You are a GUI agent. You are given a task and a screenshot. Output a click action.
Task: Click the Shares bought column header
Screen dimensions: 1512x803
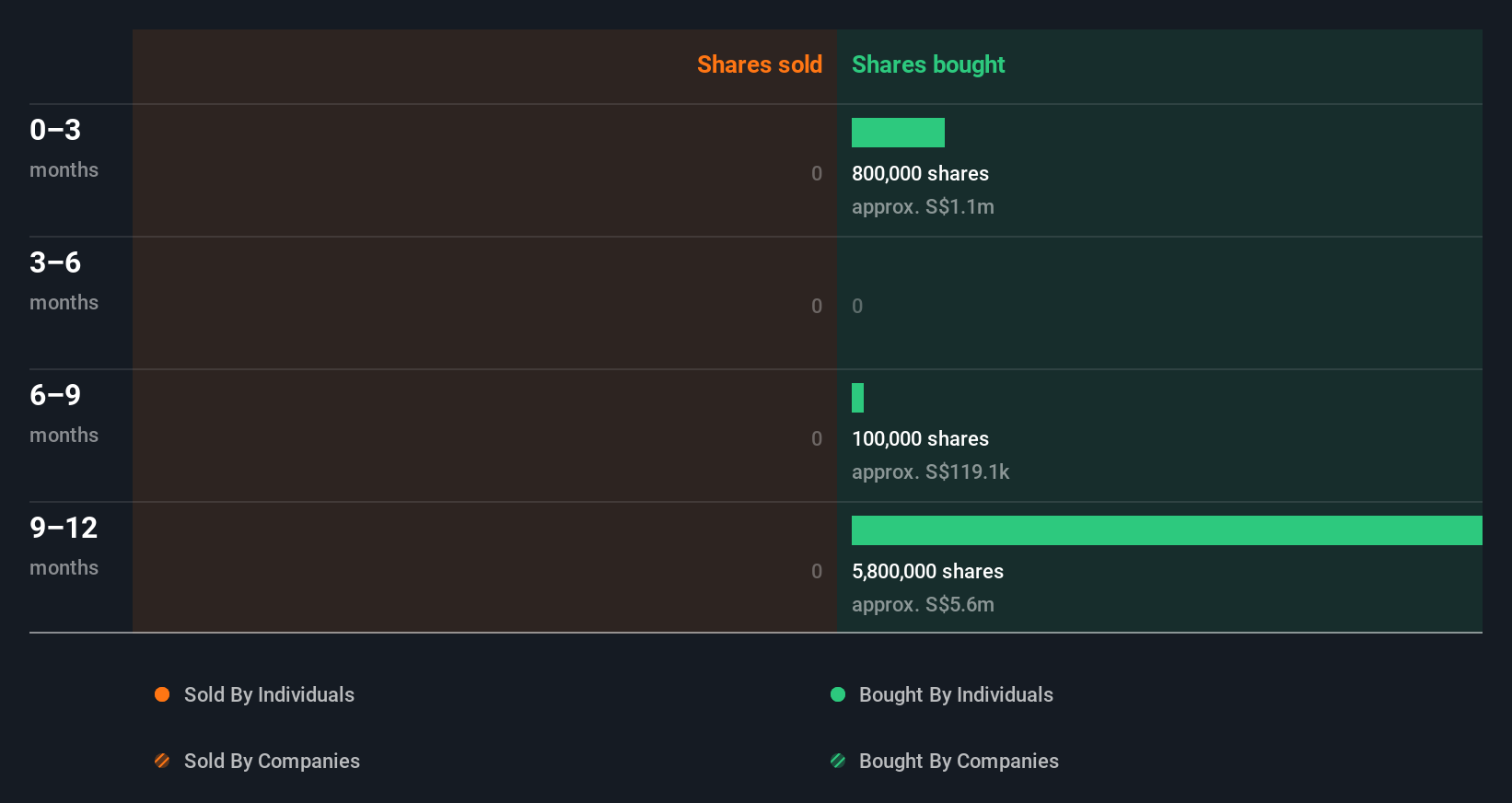928,64
